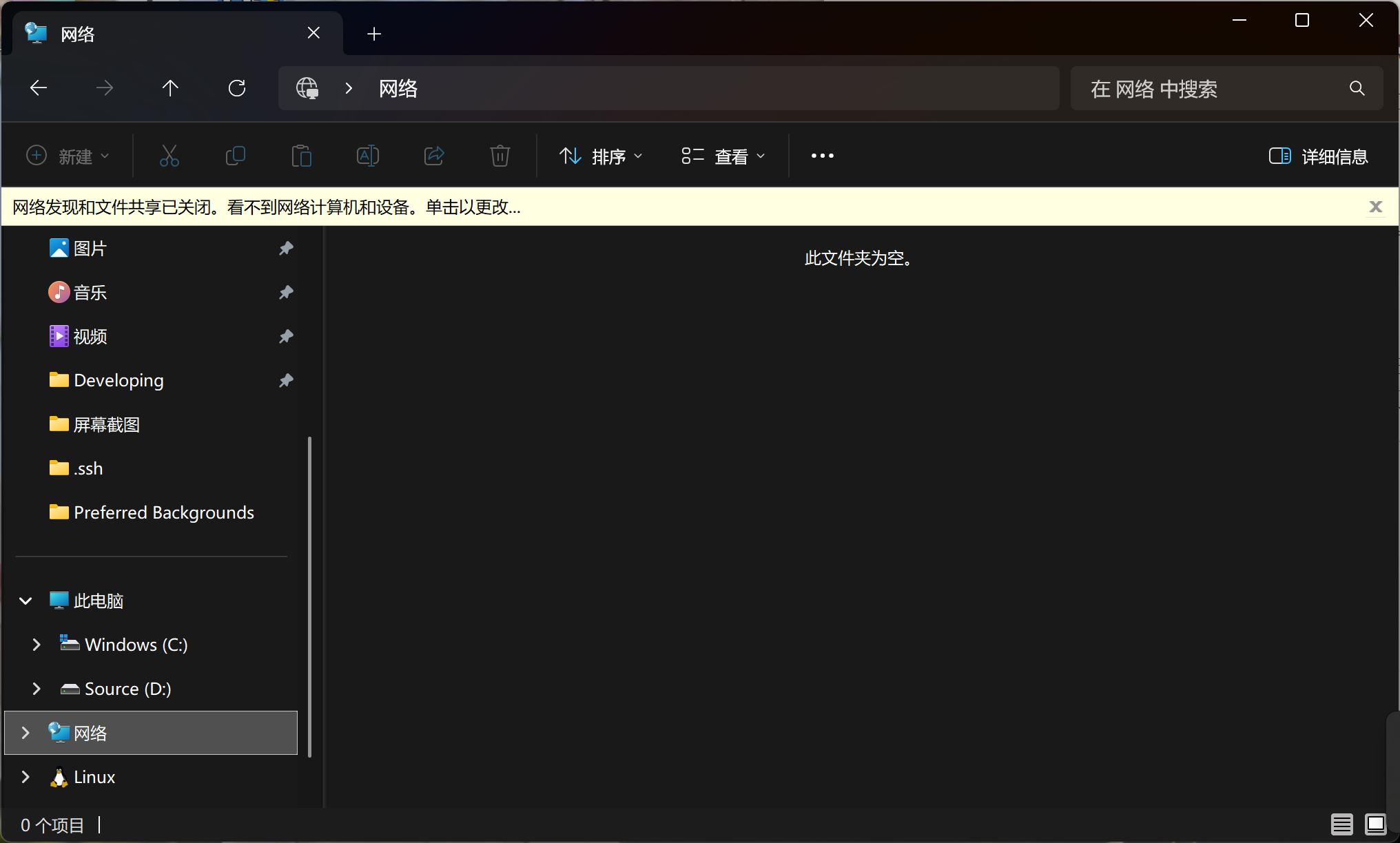
Task: Open the 查看 view dropdown
Action: pos(723,156)
